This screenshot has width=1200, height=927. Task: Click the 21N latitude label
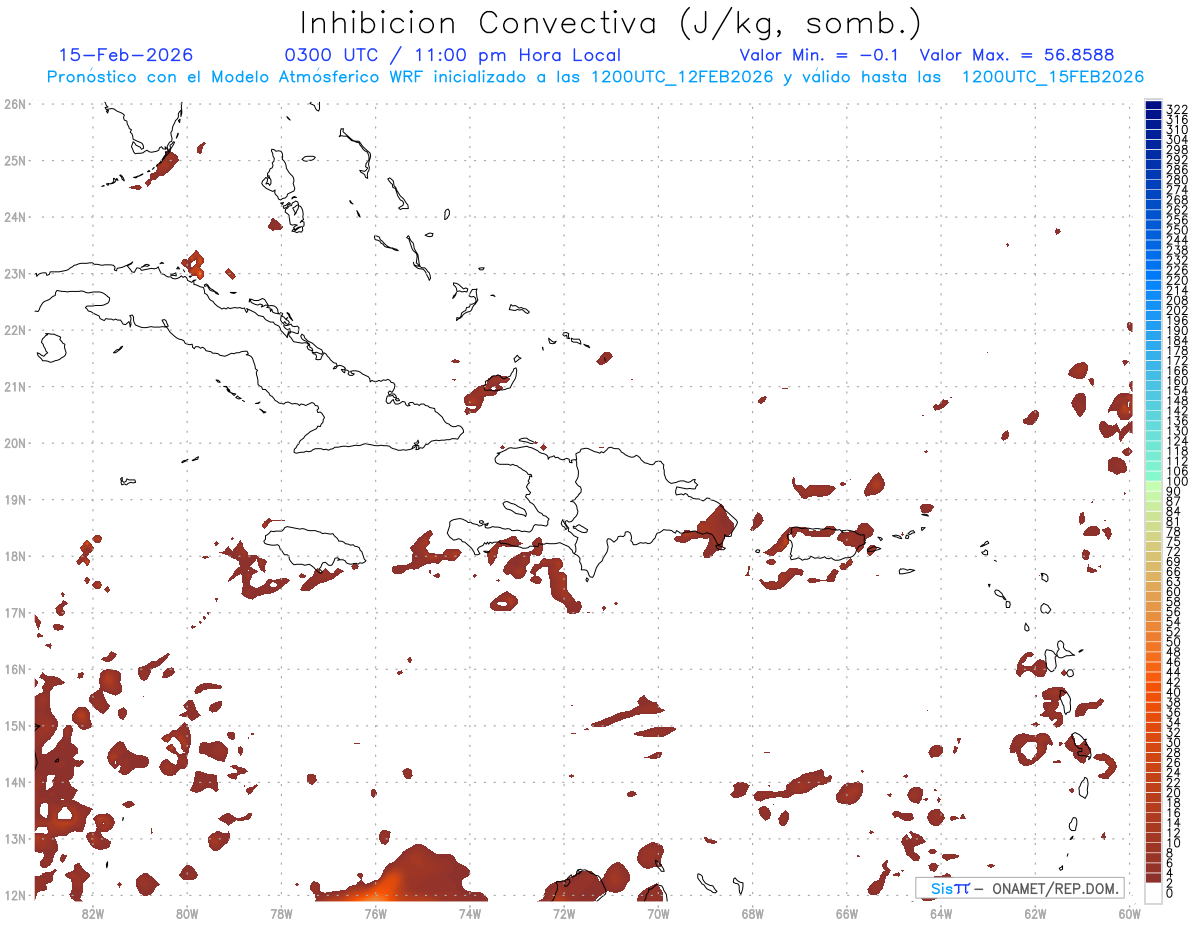pos(15,386)
